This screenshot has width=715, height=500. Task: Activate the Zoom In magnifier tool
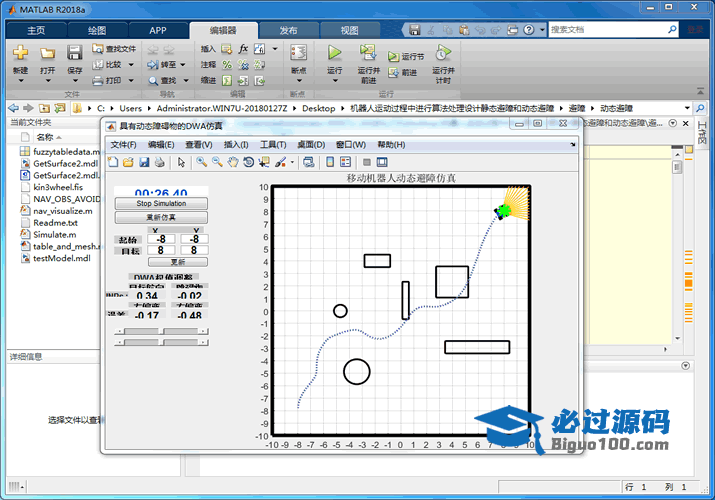click(x=202, y=162)
